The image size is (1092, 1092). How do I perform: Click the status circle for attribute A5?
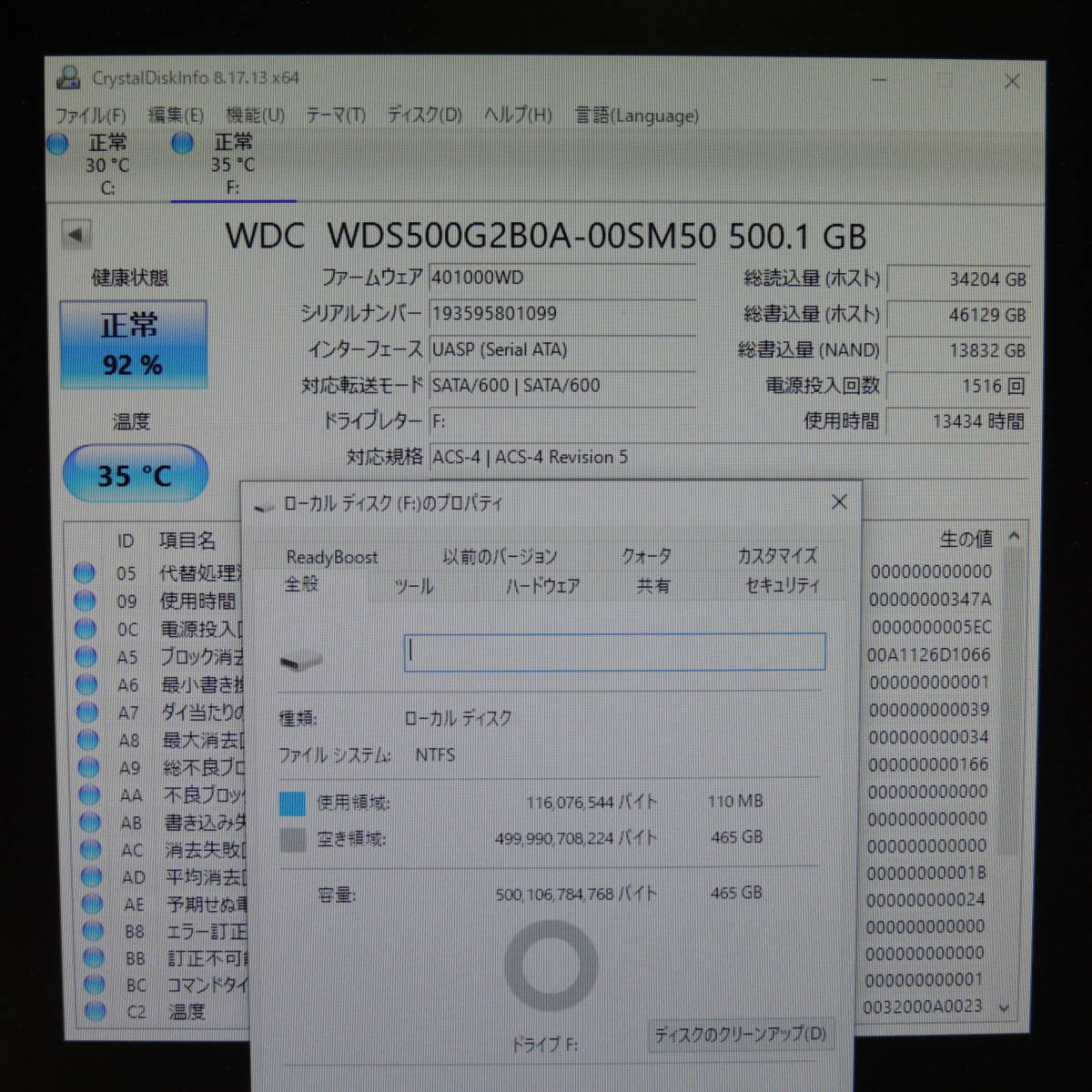86,656
